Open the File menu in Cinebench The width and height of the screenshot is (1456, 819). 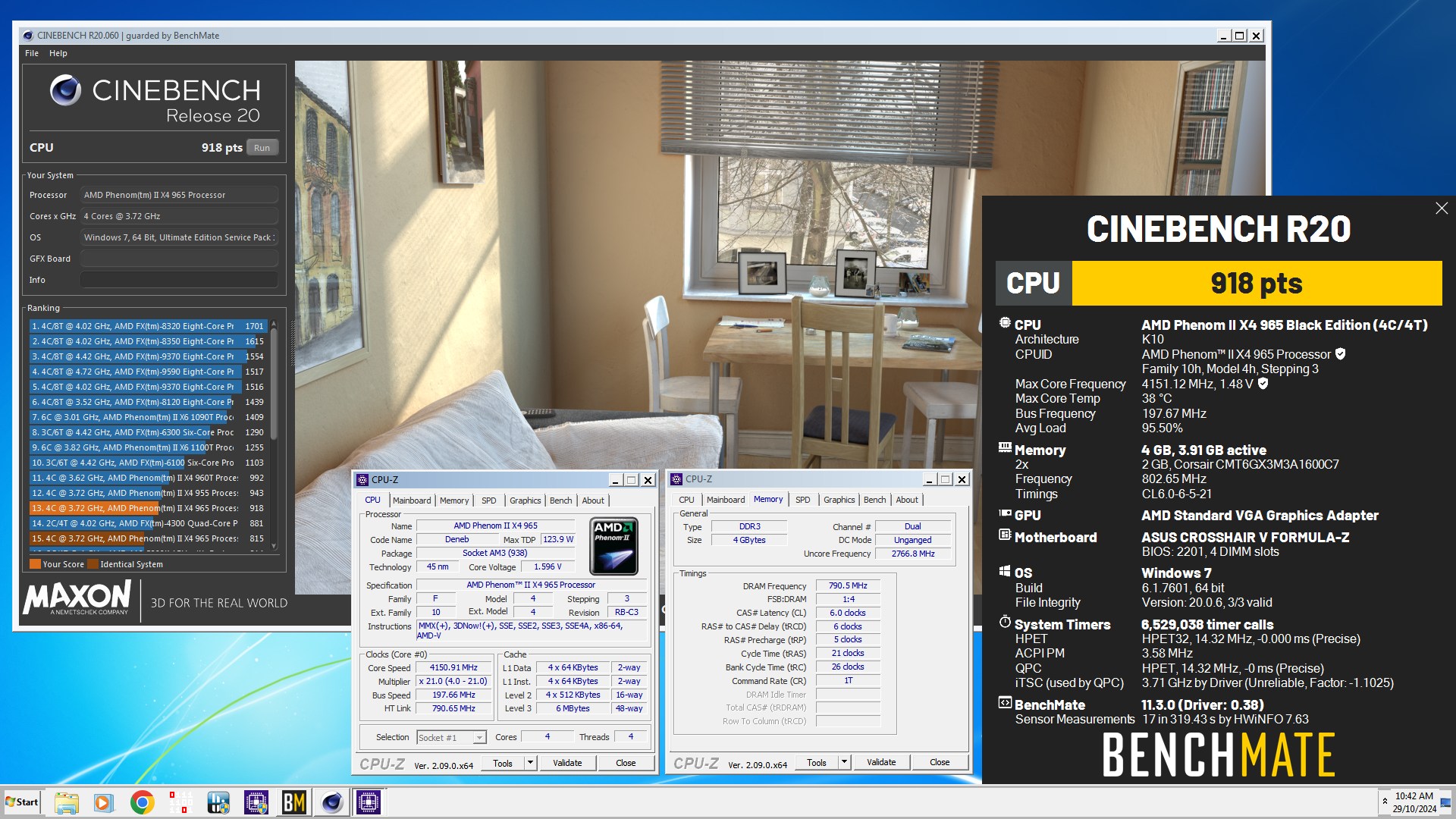32,53
